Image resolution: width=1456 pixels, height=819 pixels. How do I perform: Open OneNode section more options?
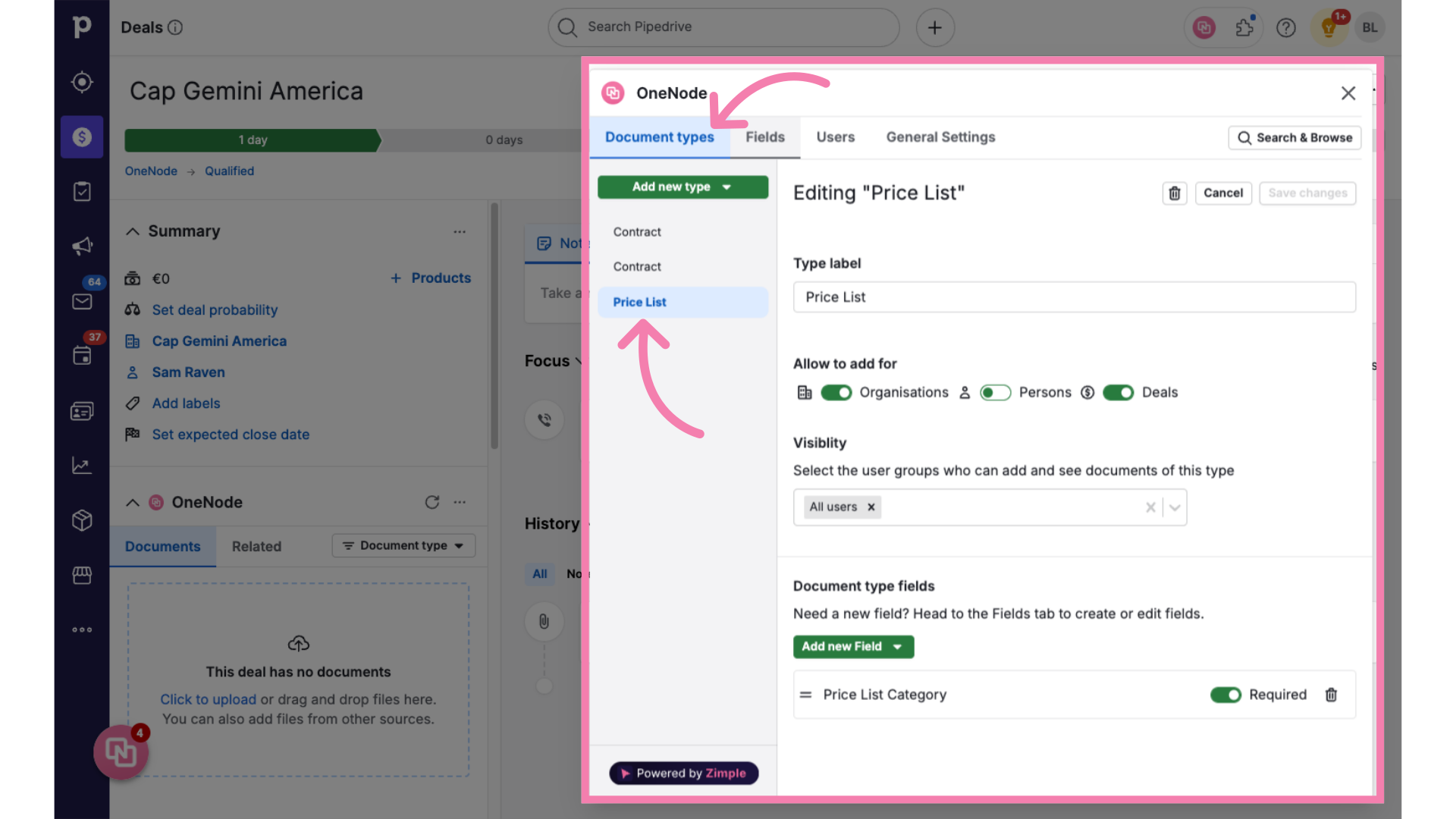(460, 502)
